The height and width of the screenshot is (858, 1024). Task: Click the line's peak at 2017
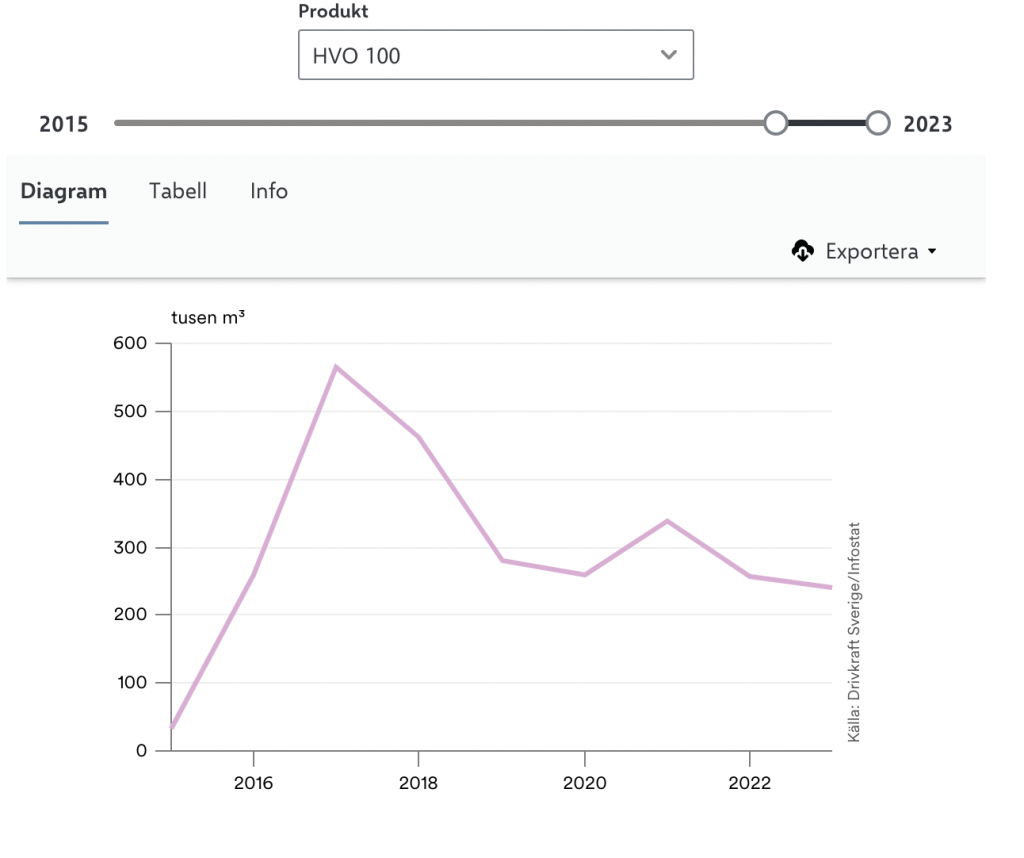pos(336,366)
